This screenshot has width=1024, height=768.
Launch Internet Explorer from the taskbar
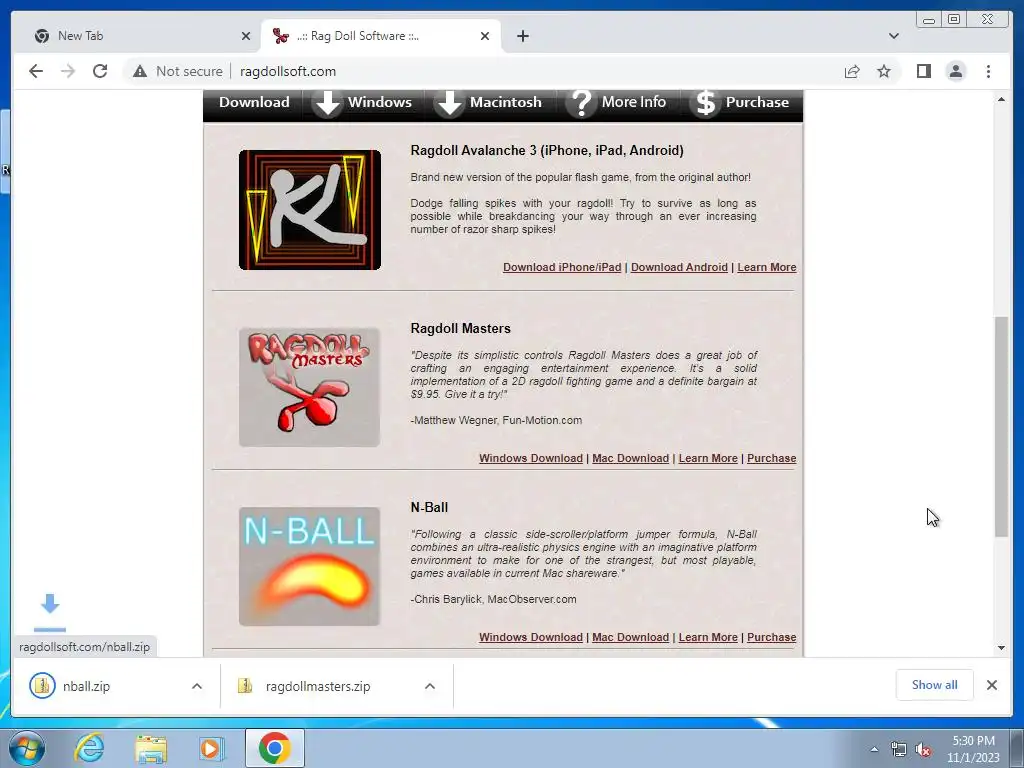tap(89, 748)
